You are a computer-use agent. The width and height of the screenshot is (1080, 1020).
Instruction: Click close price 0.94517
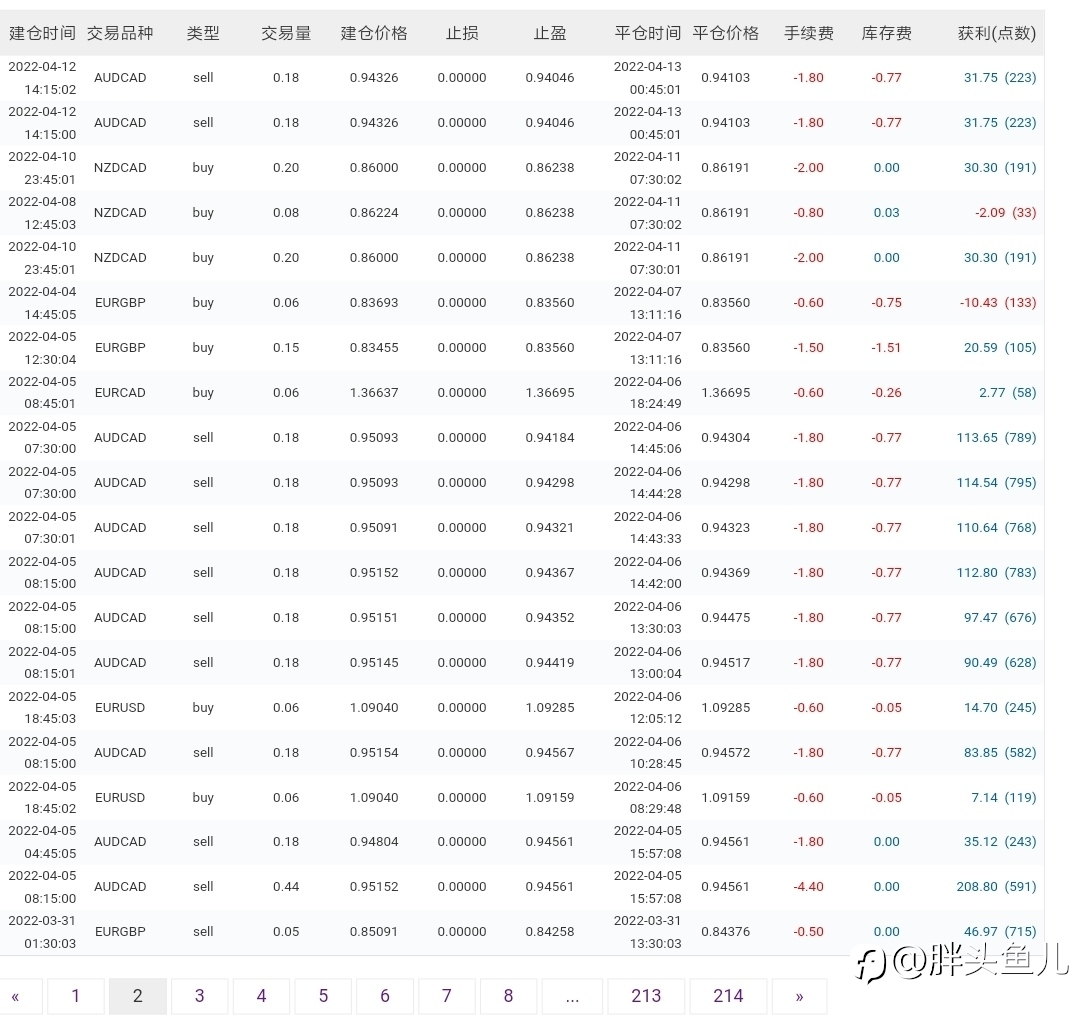725,663
